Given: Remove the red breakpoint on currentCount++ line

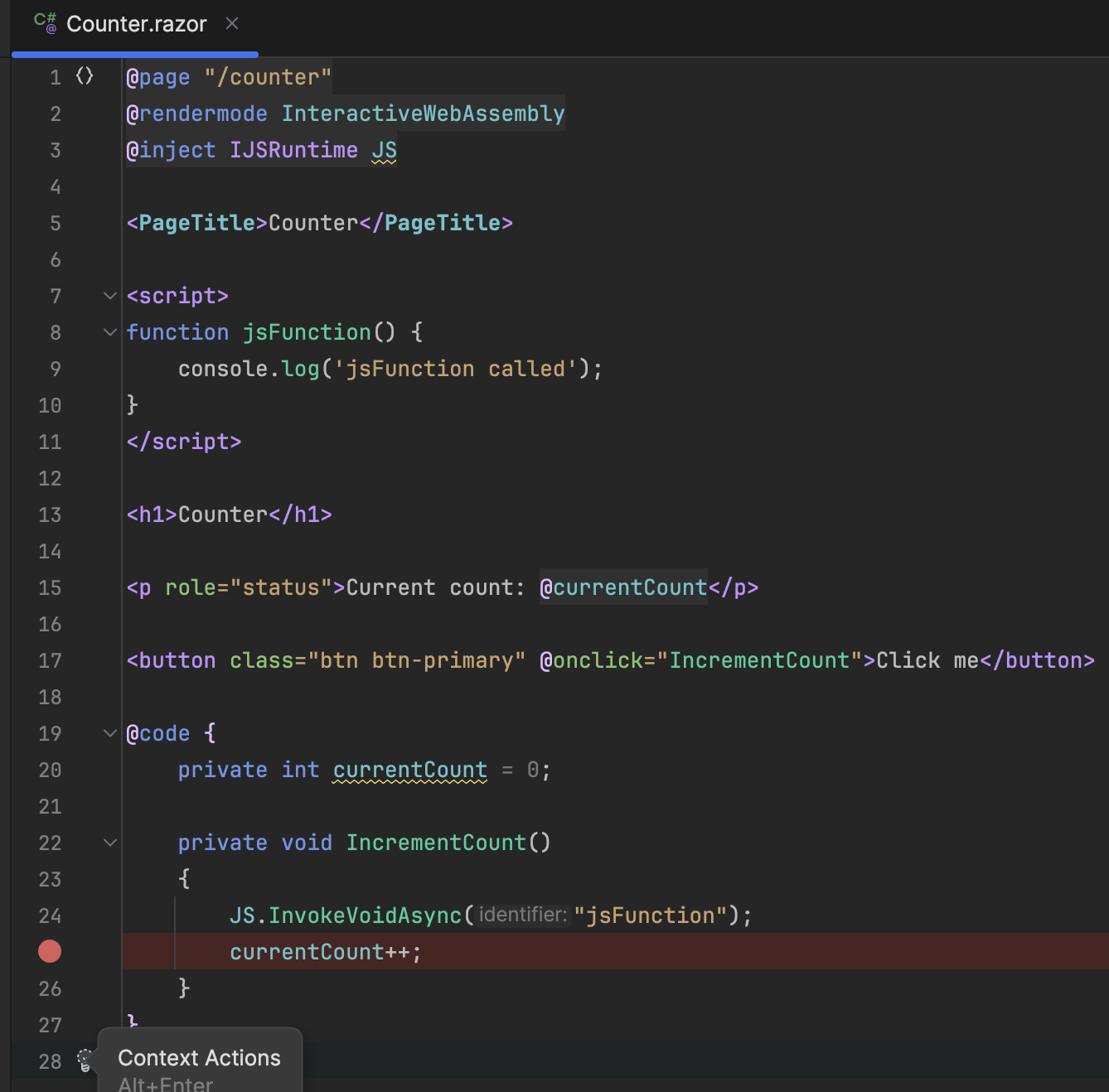Looking at the screenshot, I should pos(50,951).
